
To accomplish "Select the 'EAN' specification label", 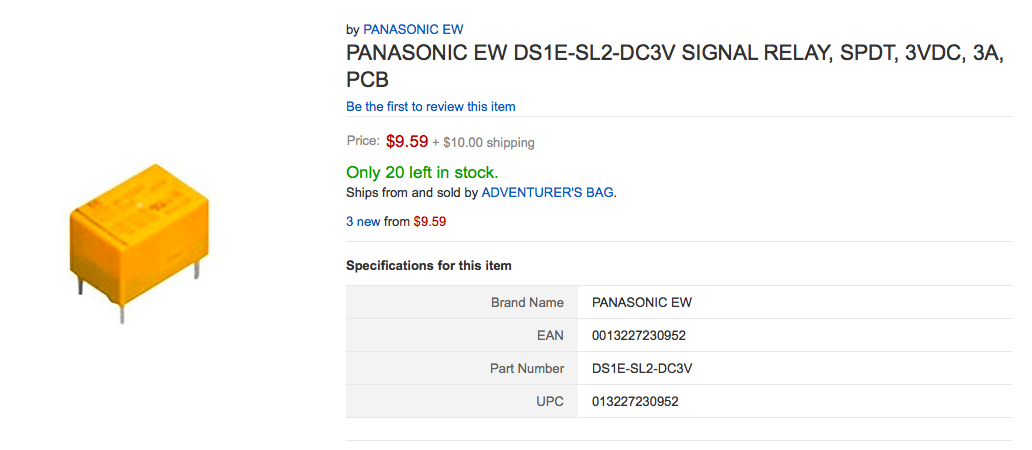I will click(550, 335).
